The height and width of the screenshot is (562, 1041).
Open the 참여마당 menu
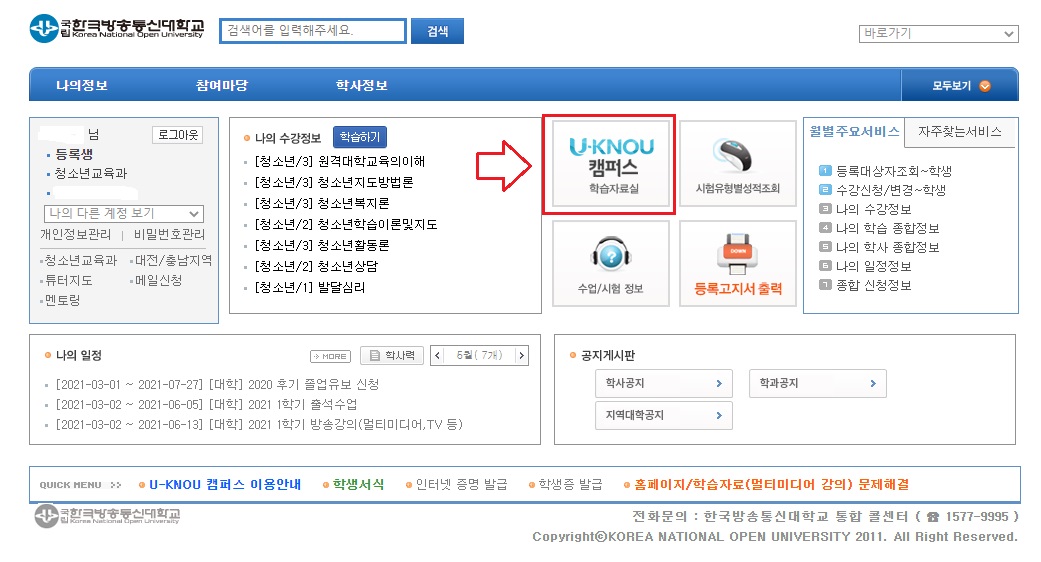pyautogui.click(x=222, y=86)
